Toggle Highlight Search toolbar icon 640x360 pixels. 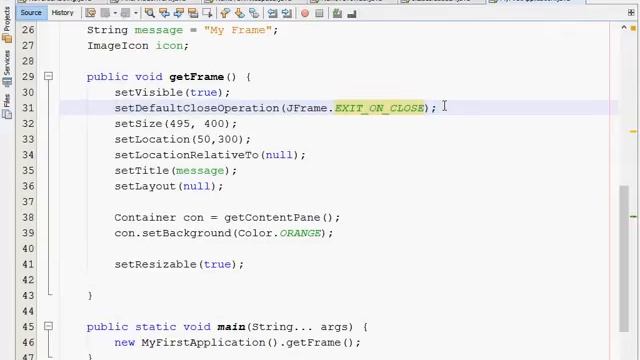pos(193,13)
